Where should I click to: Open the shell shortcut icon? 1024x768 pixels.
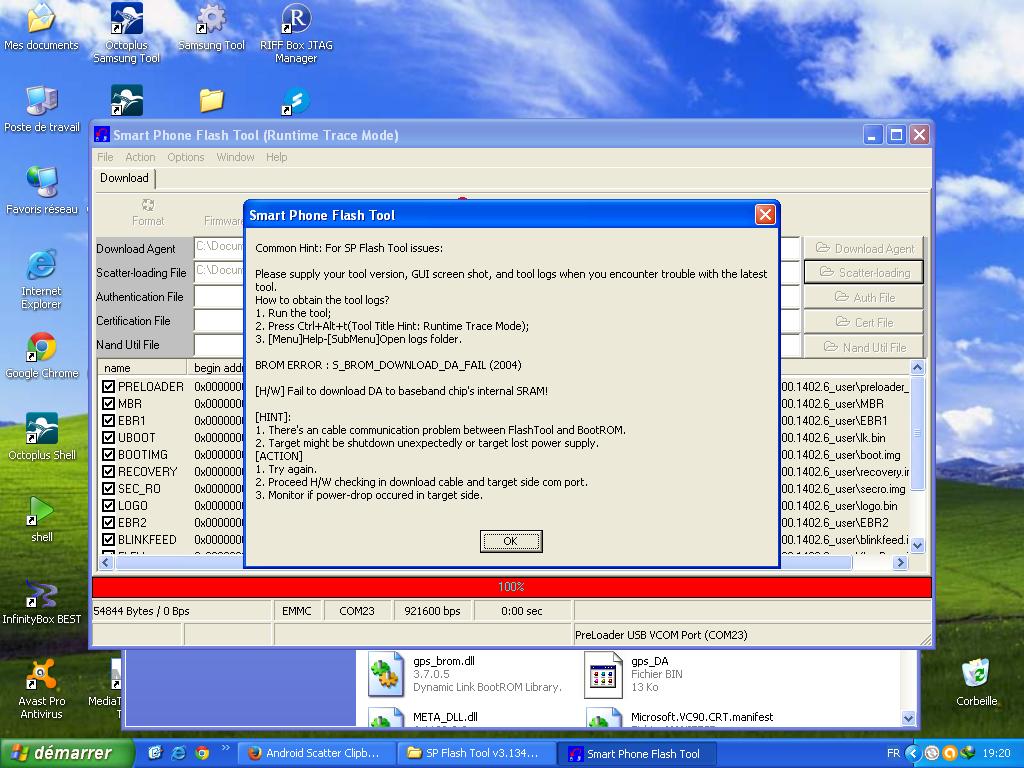click(41, 519)
